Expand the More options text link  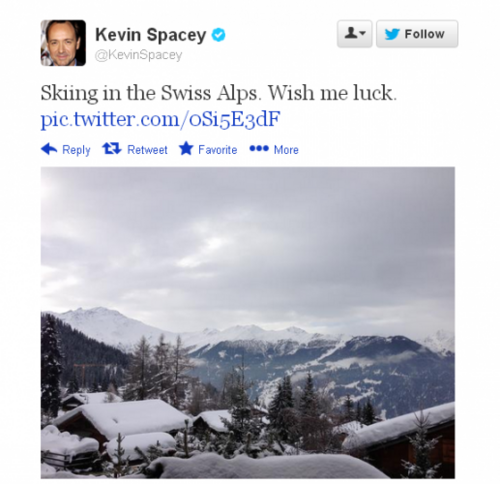[x=286, y=150]
